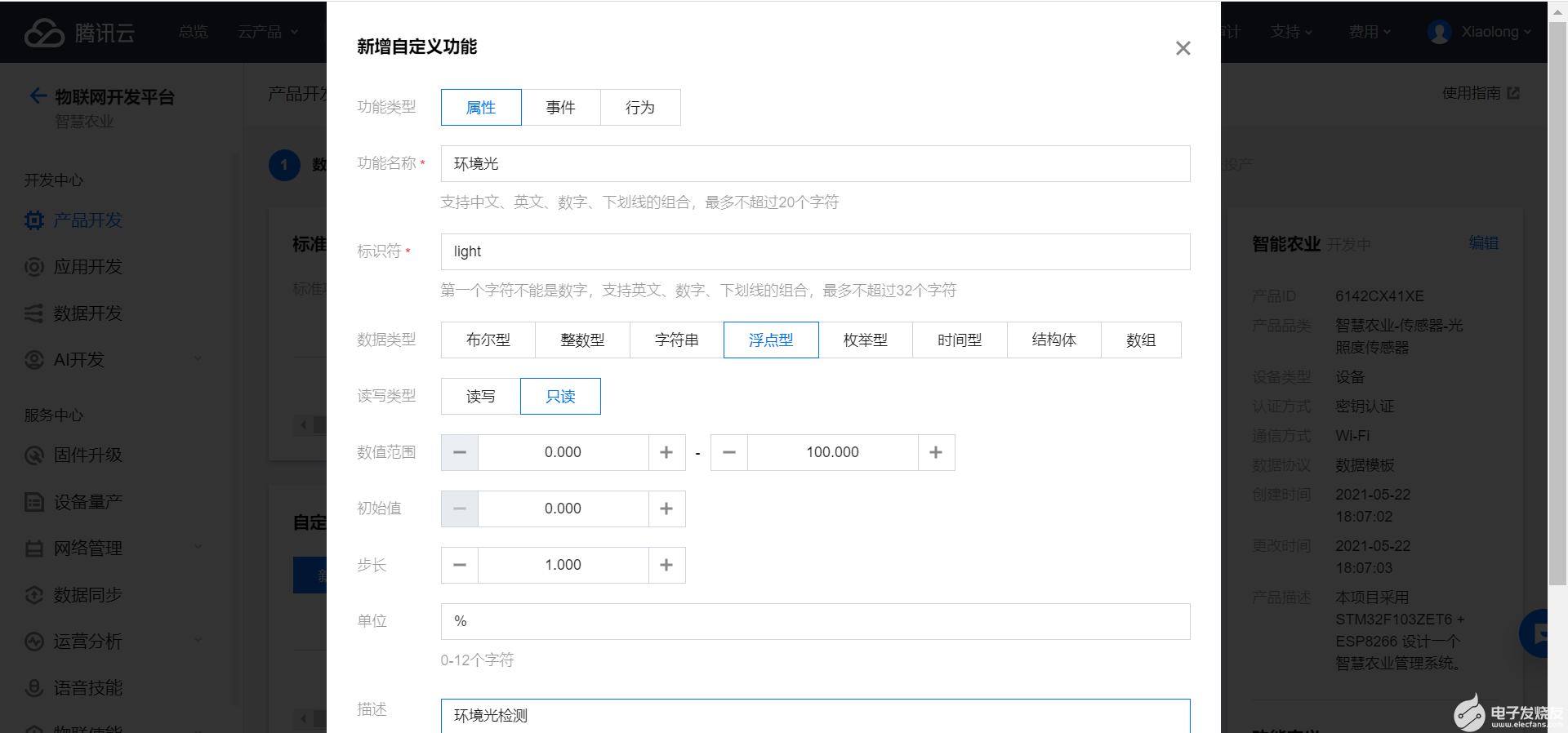Click the AI开发 sidebar icon
The width and height of the screenshot is (1568, 733).
pos(34,360)
